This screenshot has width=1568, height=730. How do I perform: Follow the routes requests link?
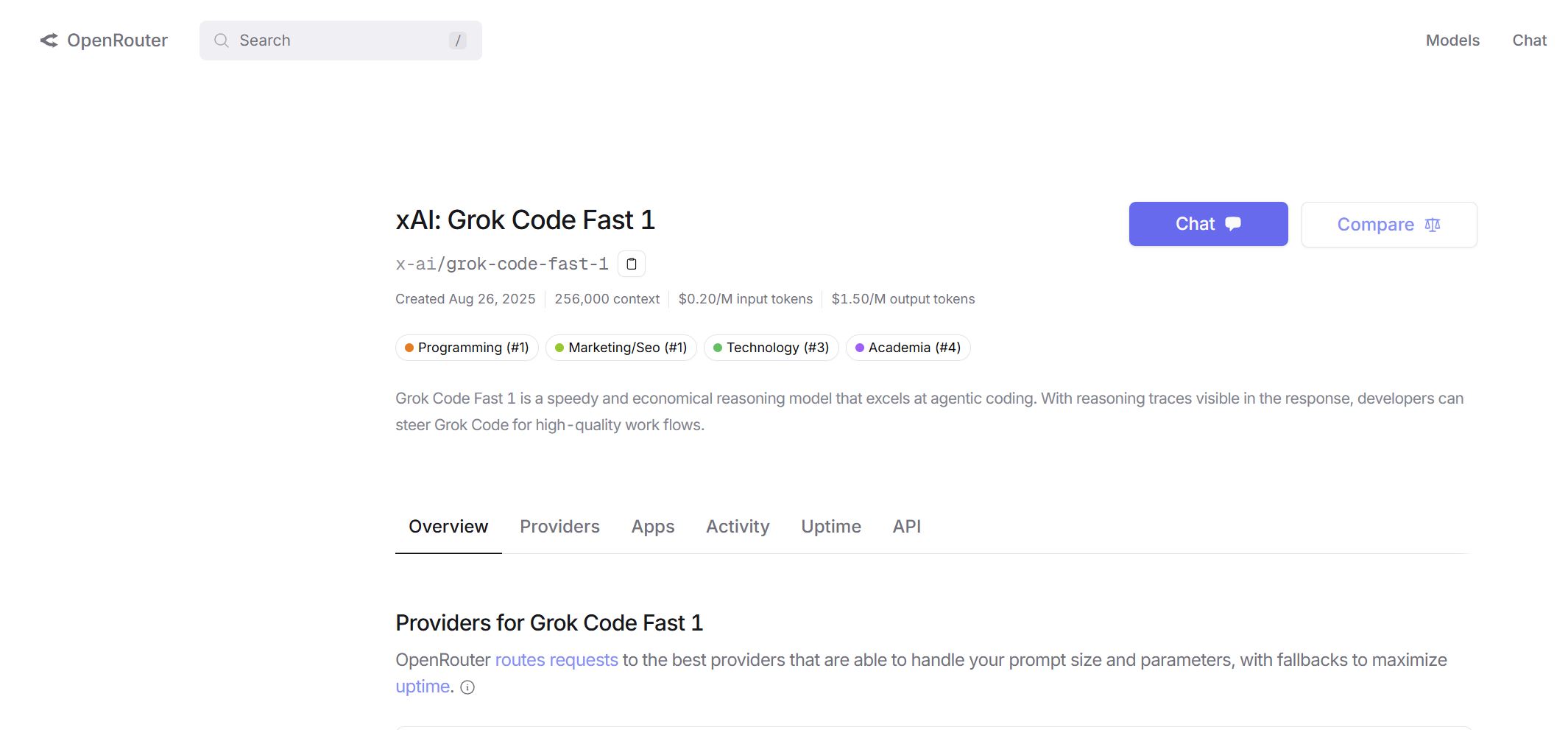557,660
